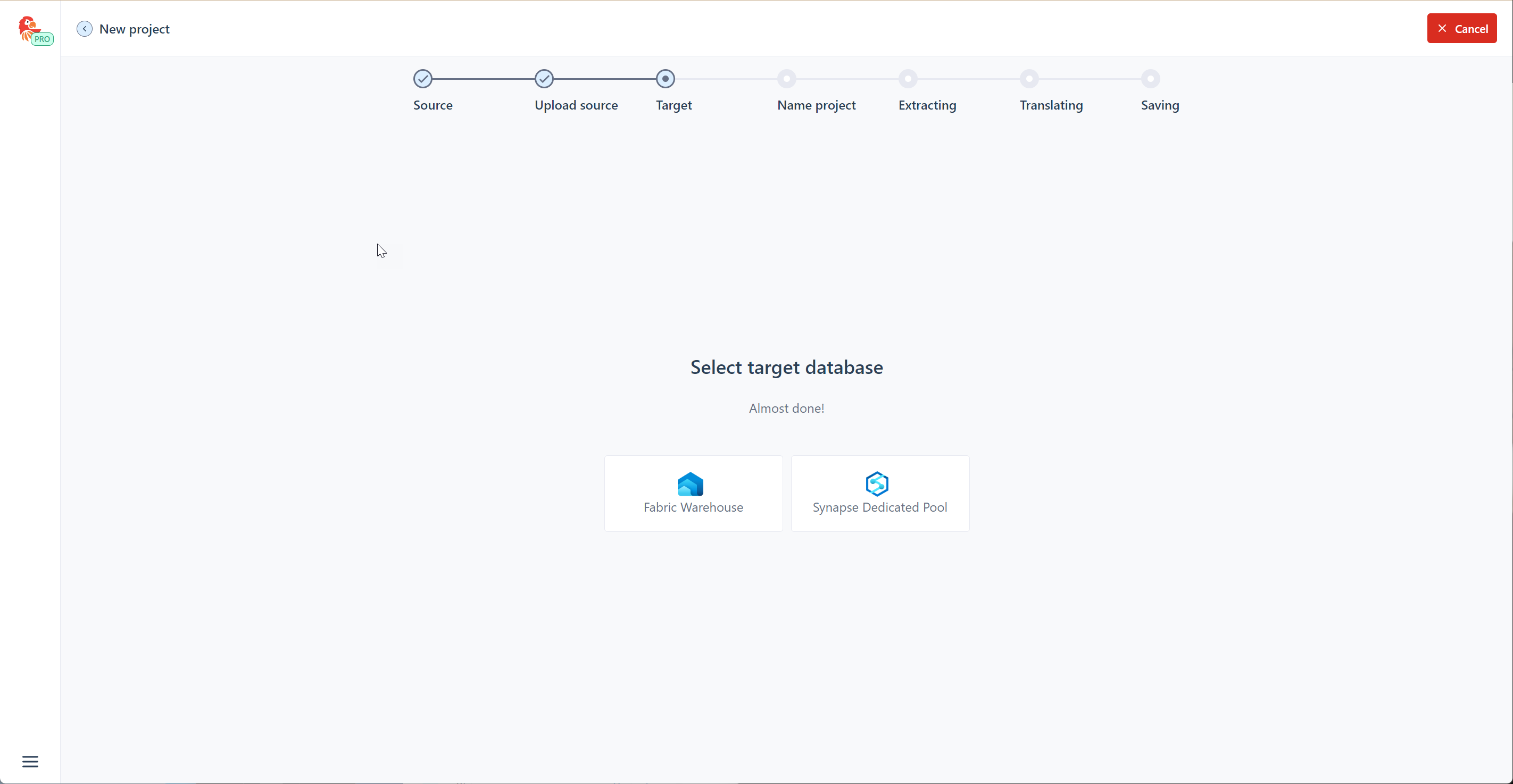Click the active Target step circle
1513x784 pixels.
point(665,79)
